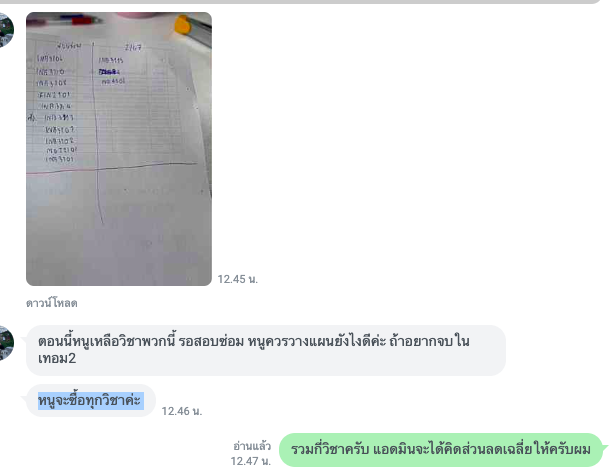Click the gray bubble edge at top

299,2
